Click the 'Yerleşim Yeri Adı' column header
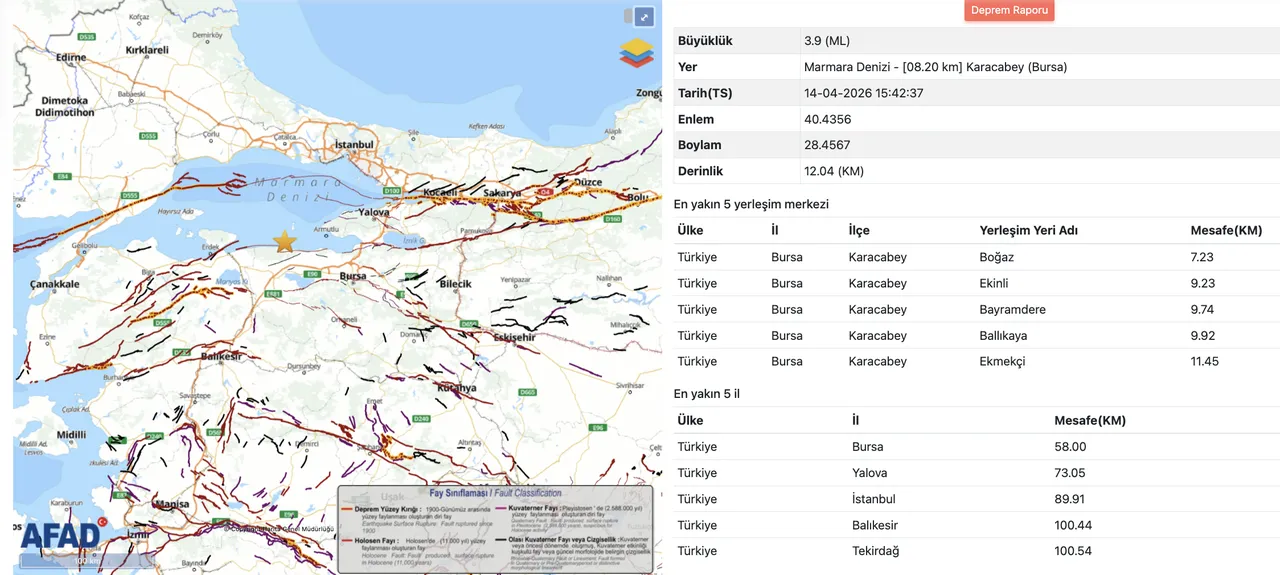This screenshot has width=1280, height=575. [x=1030, y=230]
